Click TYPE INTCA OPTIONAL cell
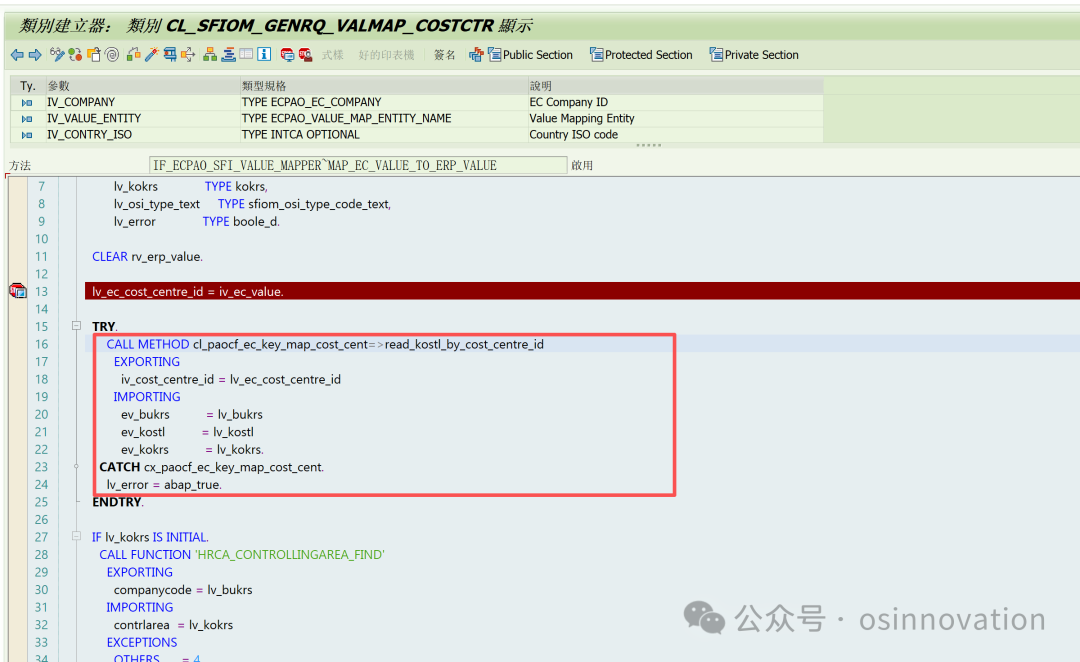1080x662 pixels. coord(300,134)
